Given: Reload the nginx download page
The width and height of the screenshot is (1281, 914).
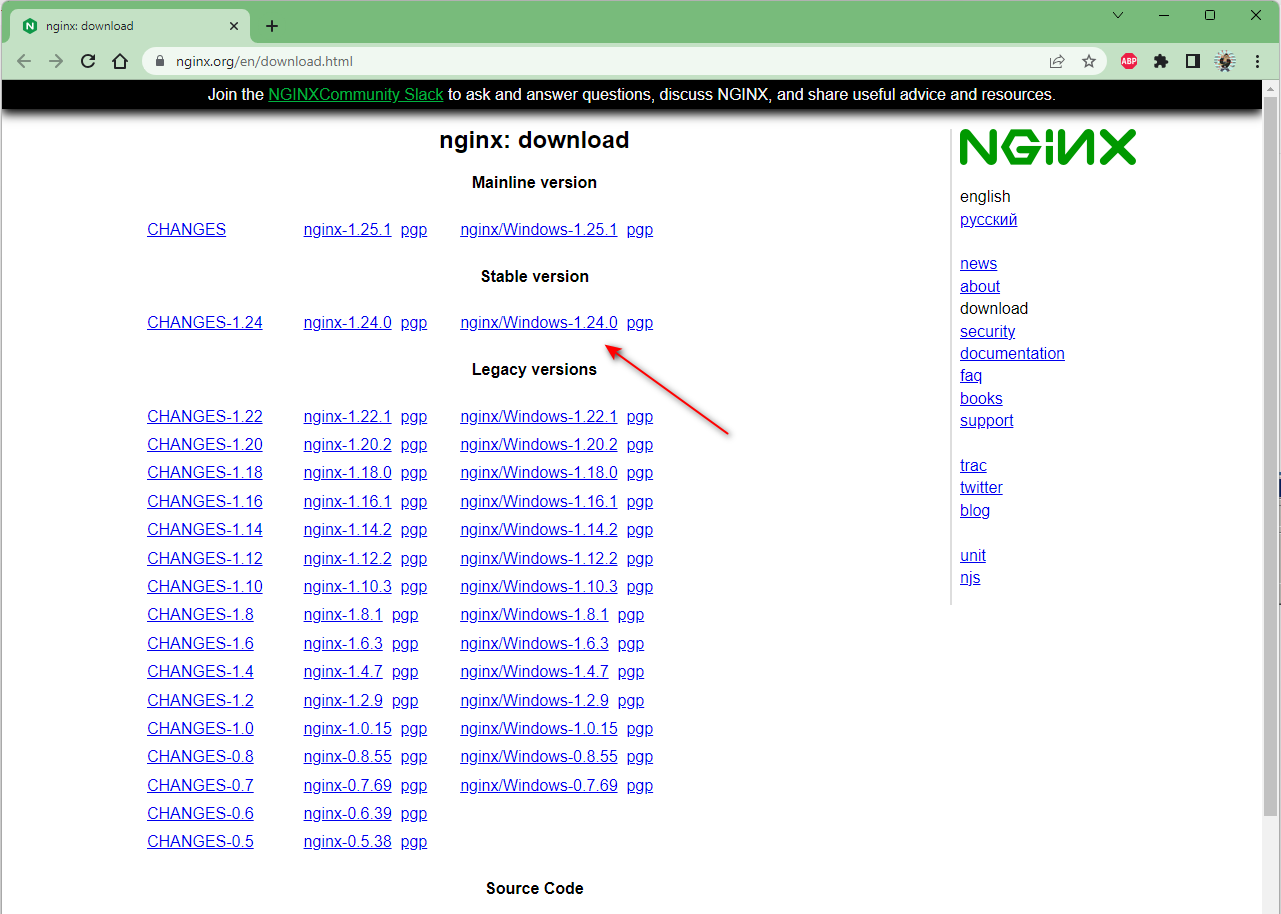Looking at the screenshot, I should (88, 61).
